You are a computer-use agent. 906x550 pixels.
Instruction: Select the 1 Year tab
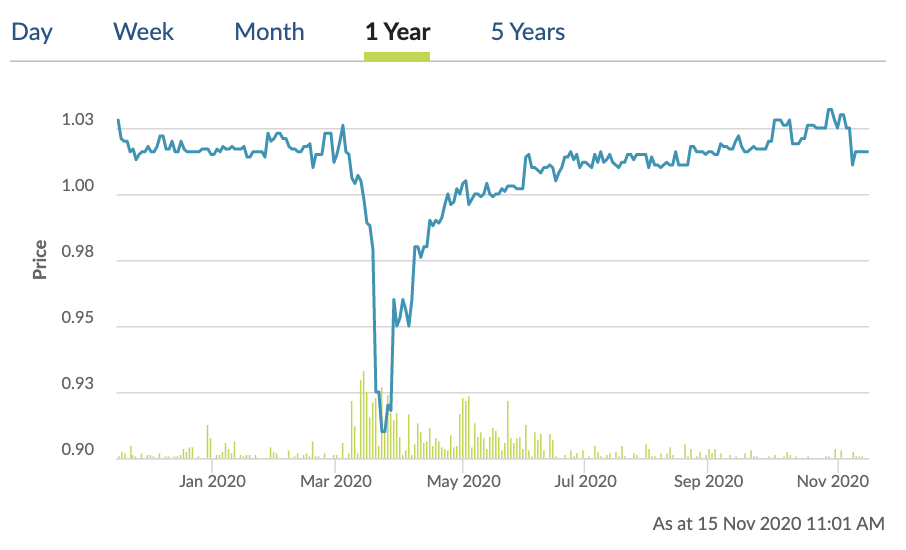click(397, 32)
